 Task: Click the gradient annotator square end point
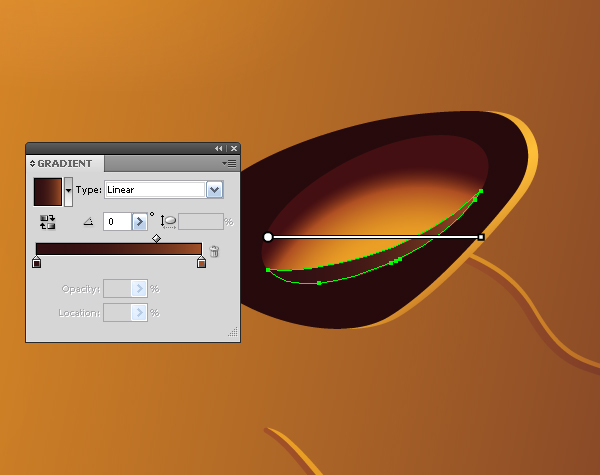(481, 237)
